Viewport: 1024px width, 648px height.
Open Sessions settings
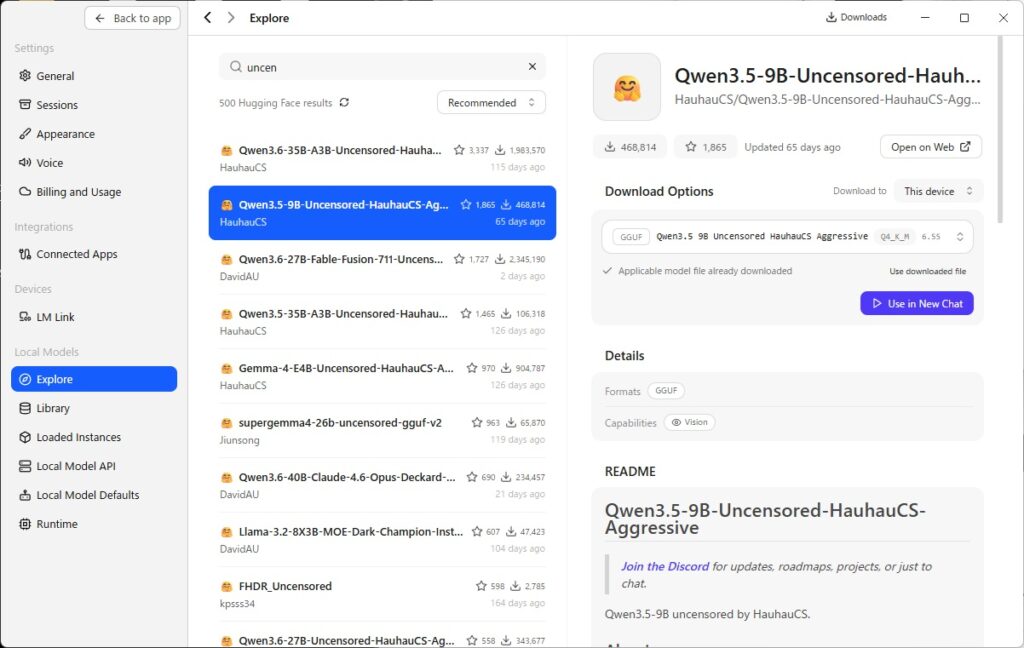pos(94,105)
